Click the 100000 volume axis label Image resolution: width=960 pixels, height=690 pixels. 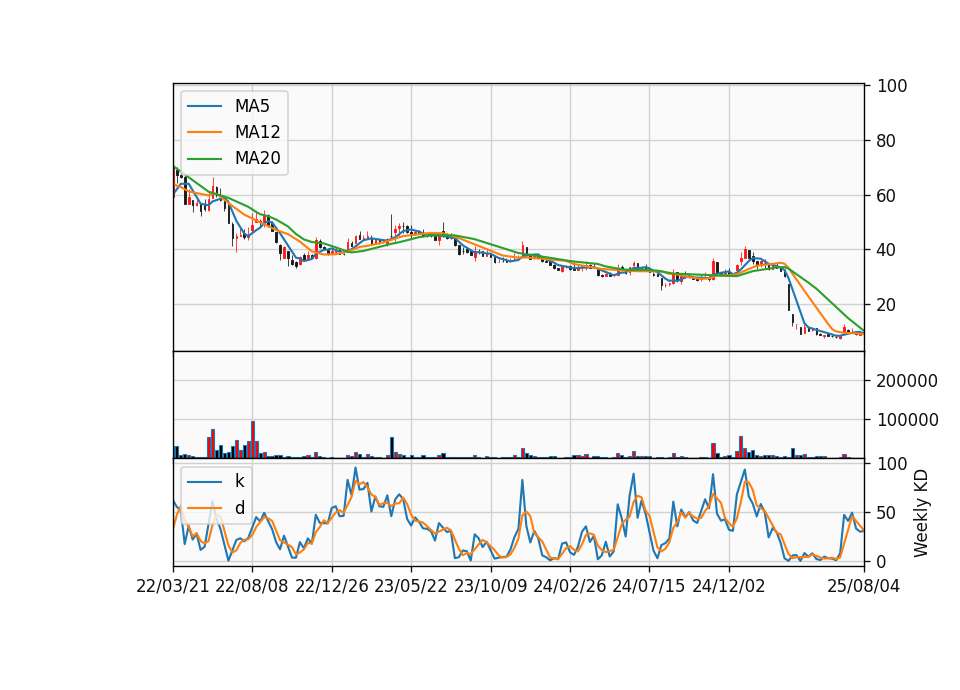(907, 420)
